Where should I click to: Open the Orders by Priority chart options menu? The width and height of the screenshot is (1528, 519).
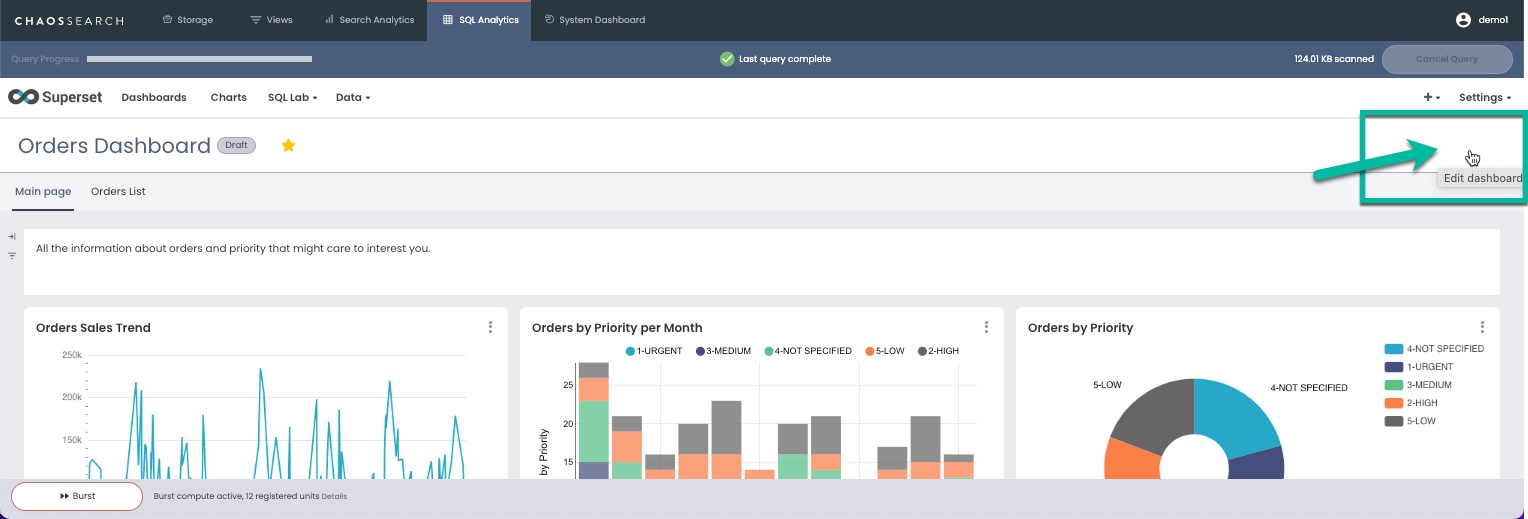coord(1482,327)
